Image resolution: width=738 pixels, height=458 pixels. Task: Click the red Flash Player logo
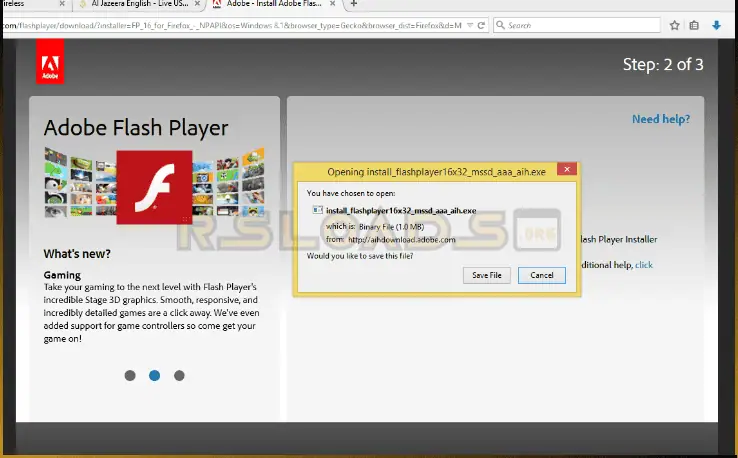click(x=154, y=187)
